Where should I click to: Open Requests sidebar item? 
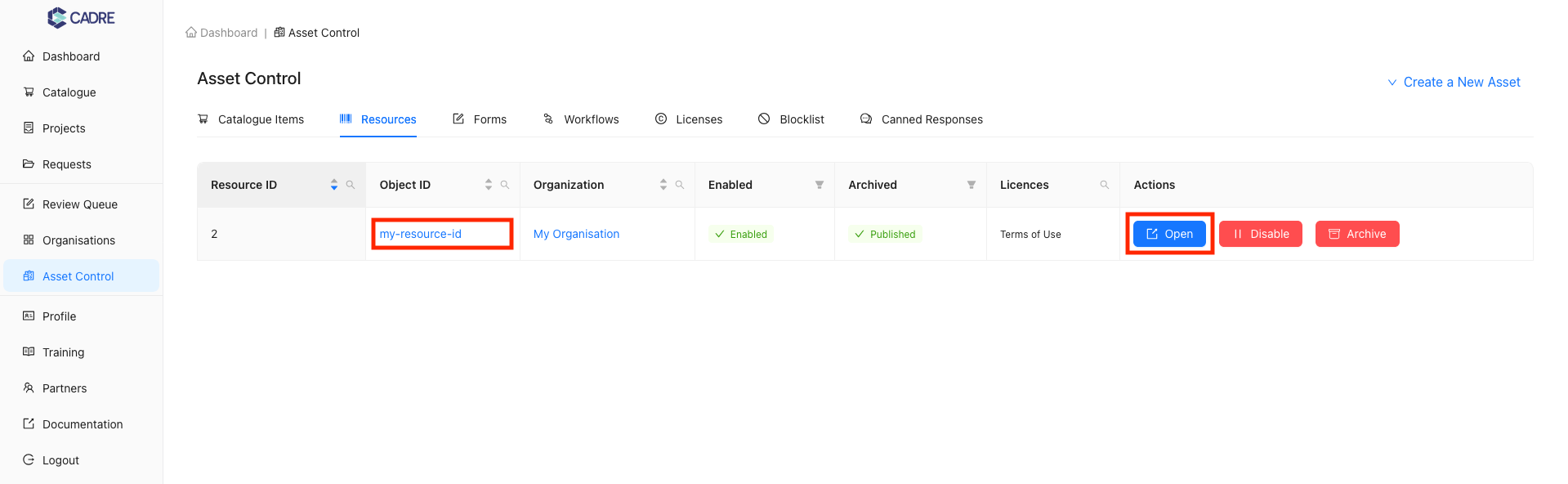tap(81, 164)
